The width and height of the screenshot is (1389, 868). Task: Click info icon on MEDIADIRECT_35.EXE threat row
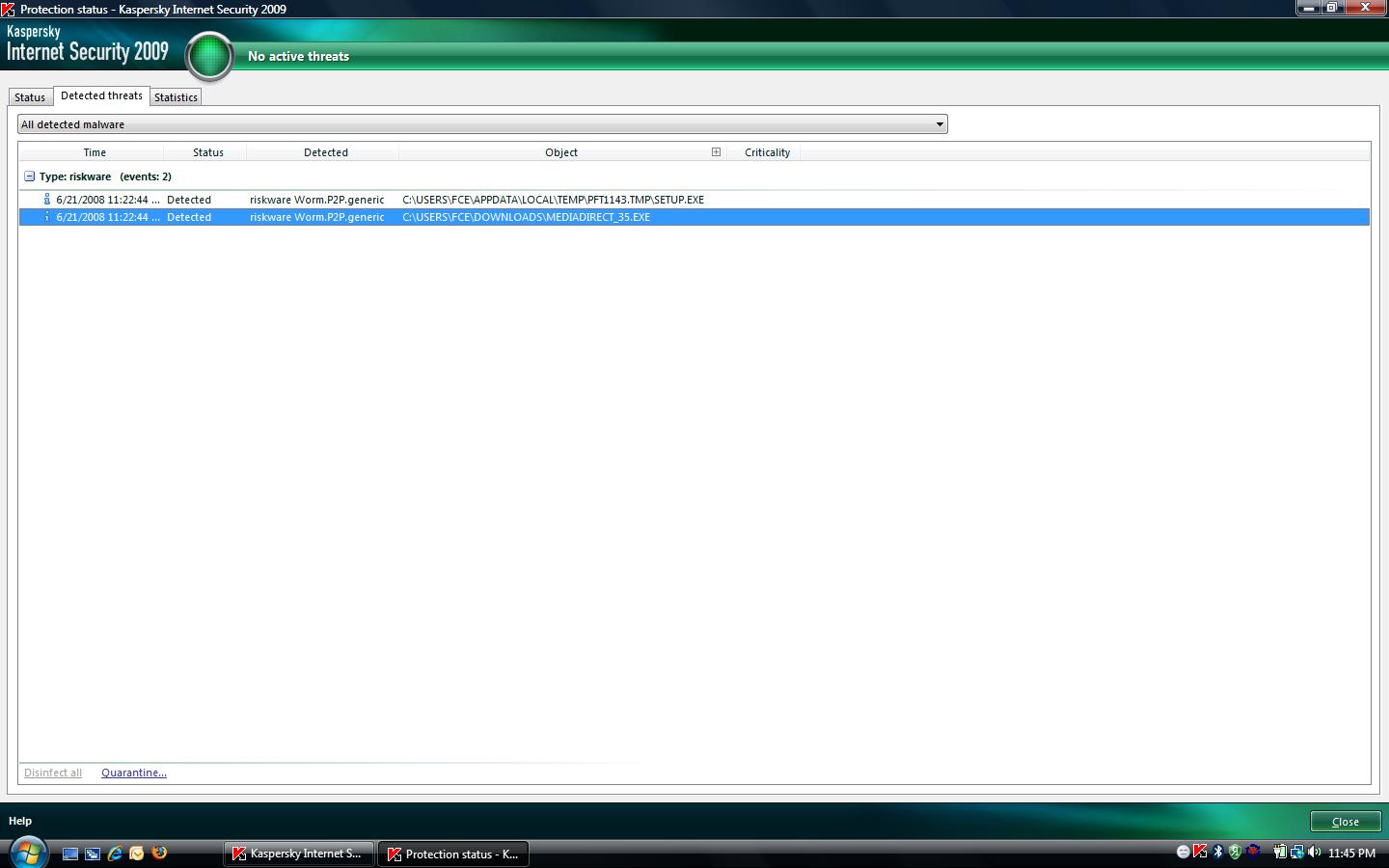click(x=46, y=216)
